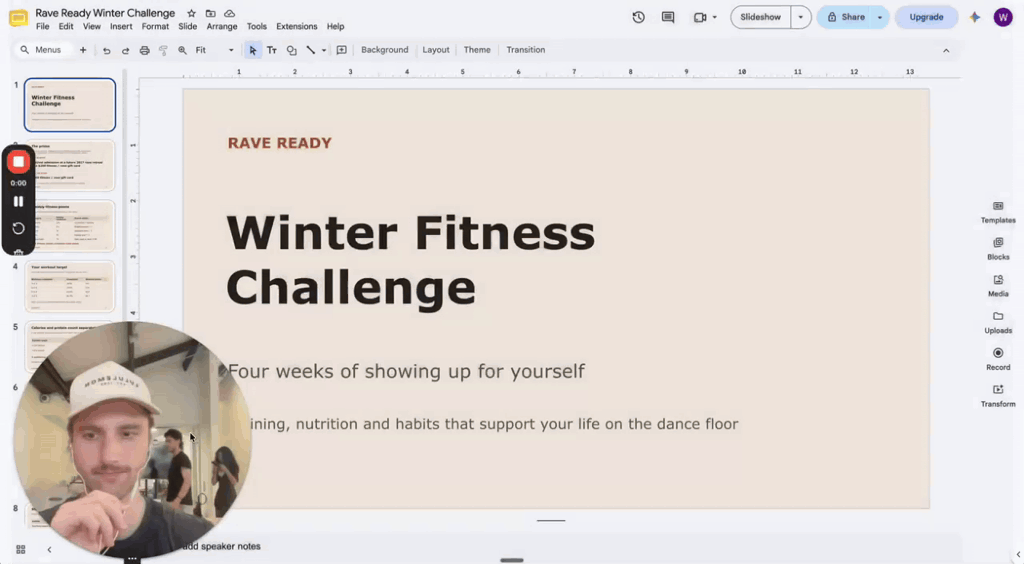Screen dimensions: 1024x564
Task: Select slide 4 thumbnail Your workout target
Action: coord(70,287)
